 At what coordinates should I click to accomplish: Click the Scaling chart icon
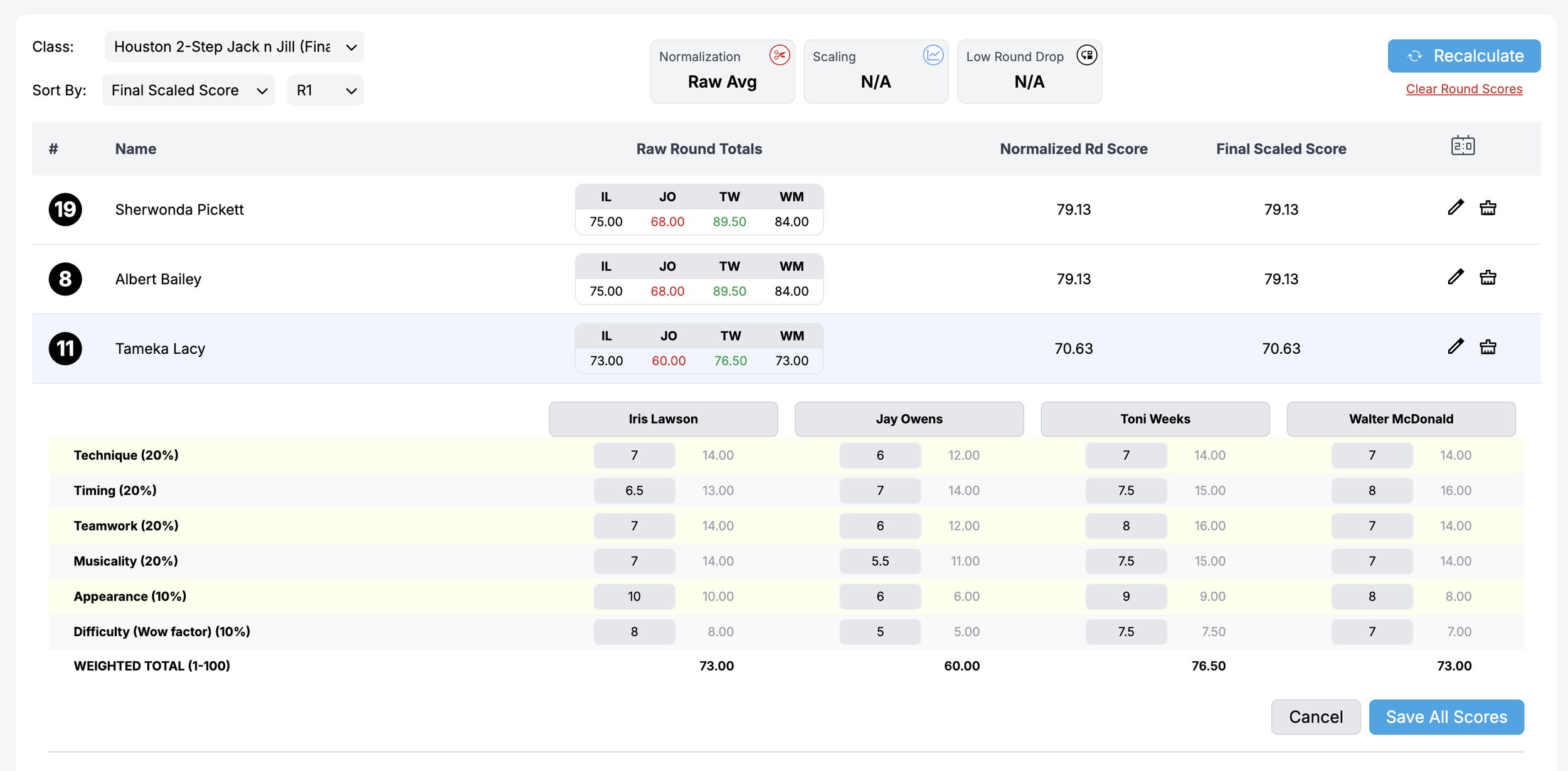click(934, 55)
